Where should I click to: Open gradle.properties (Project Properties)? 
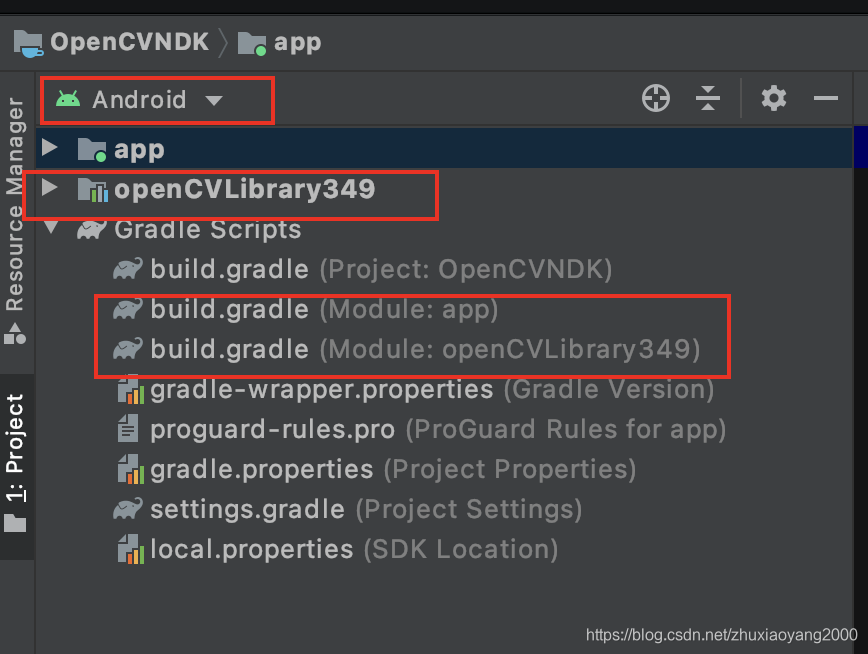coord(393,470)
